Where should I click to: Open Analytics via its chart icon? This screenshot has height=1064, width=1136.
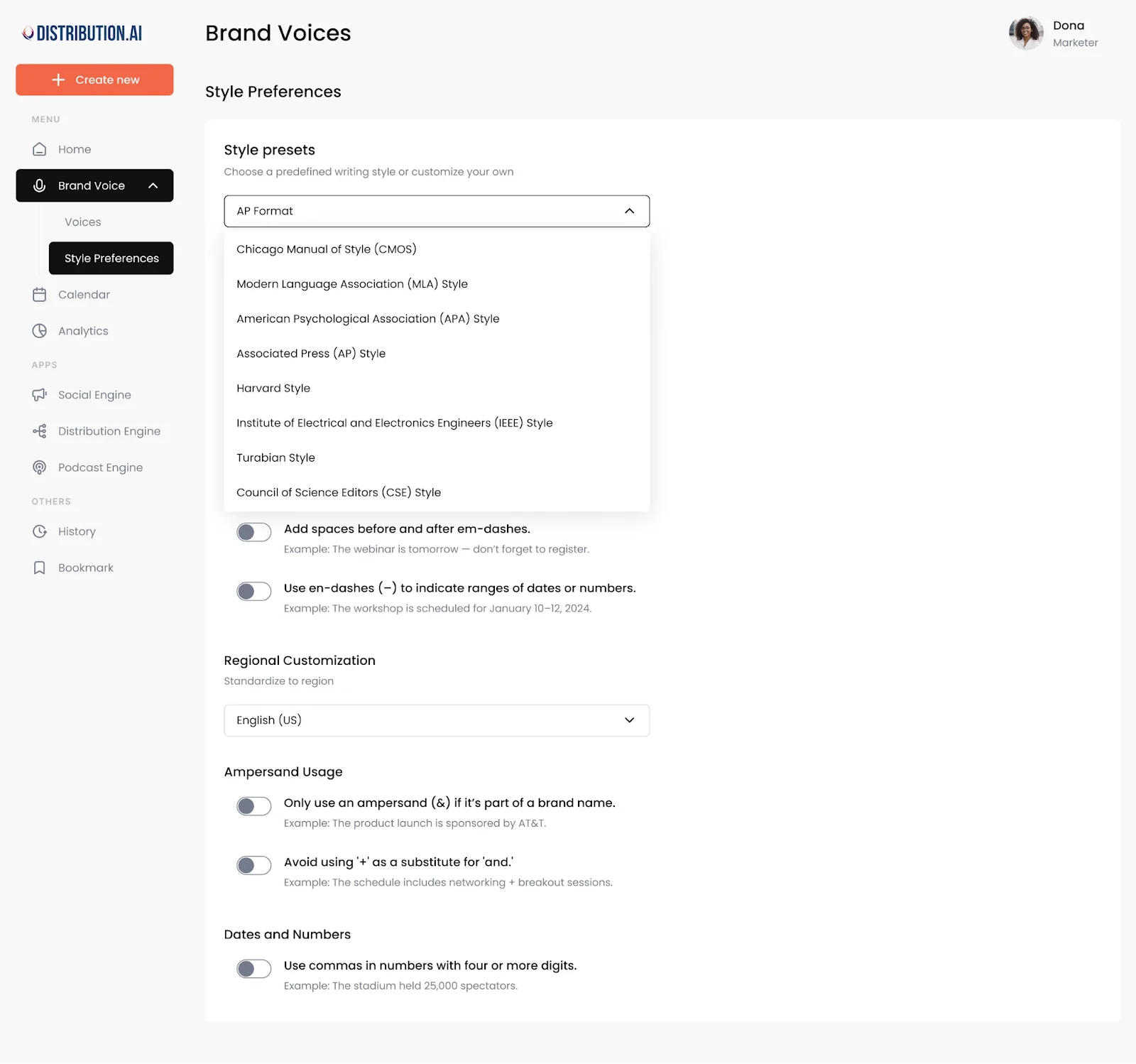click(x=40, y=330)
